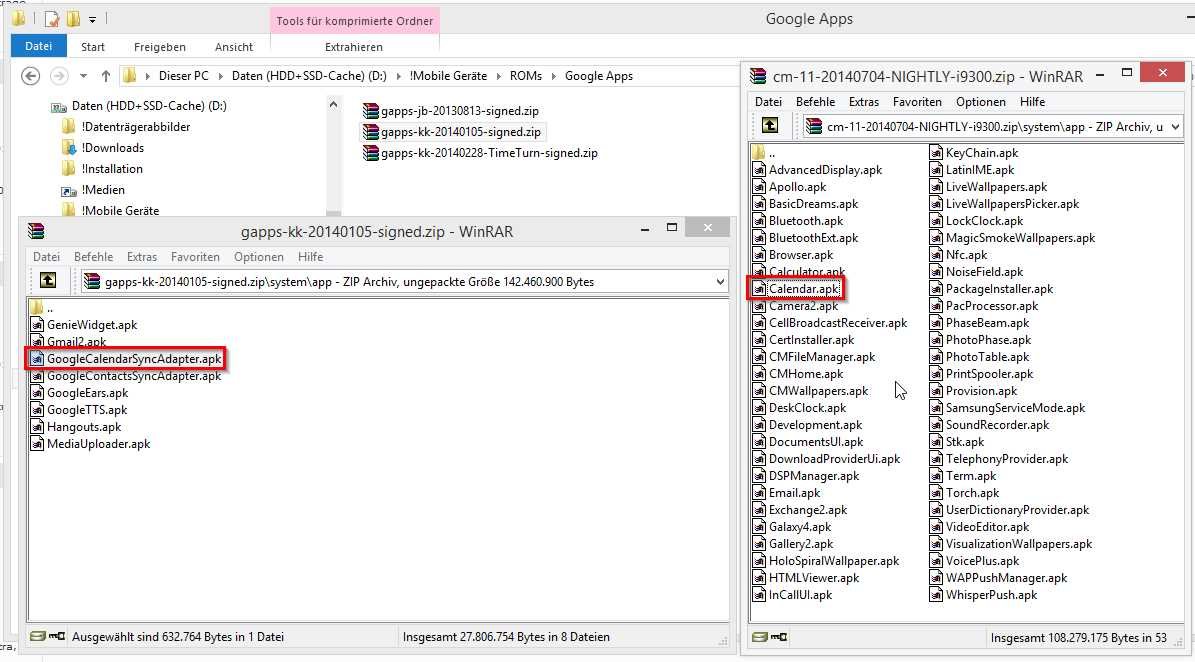Select MediaUploader.apk in gapps archive
The height and width of the screenshot is (662, 1195).
(x=90, y=443)
